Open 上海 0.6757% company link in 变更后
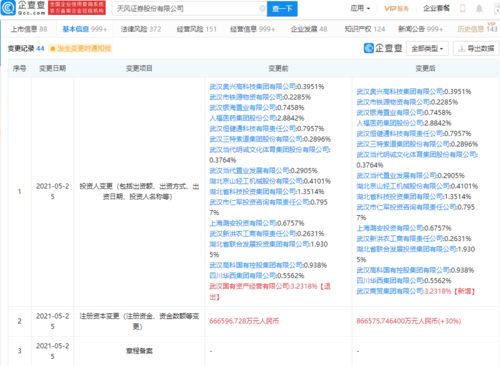The image size is (500, 366). tap(390, 228)
